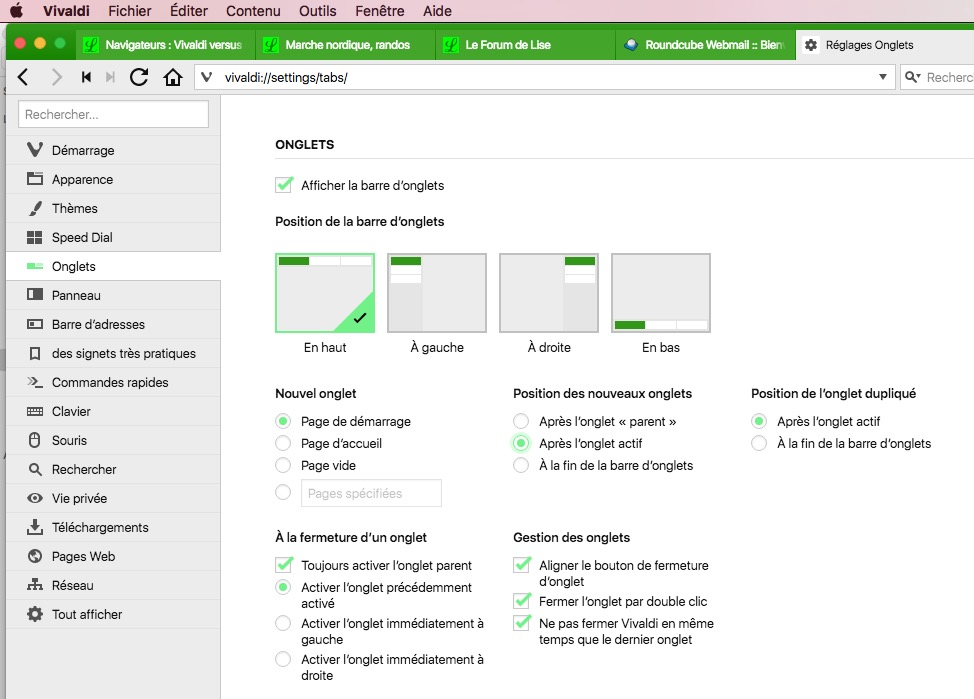974x699 pixels.
Task: Open the Fenêtre menu
Action: pos(380,12)
